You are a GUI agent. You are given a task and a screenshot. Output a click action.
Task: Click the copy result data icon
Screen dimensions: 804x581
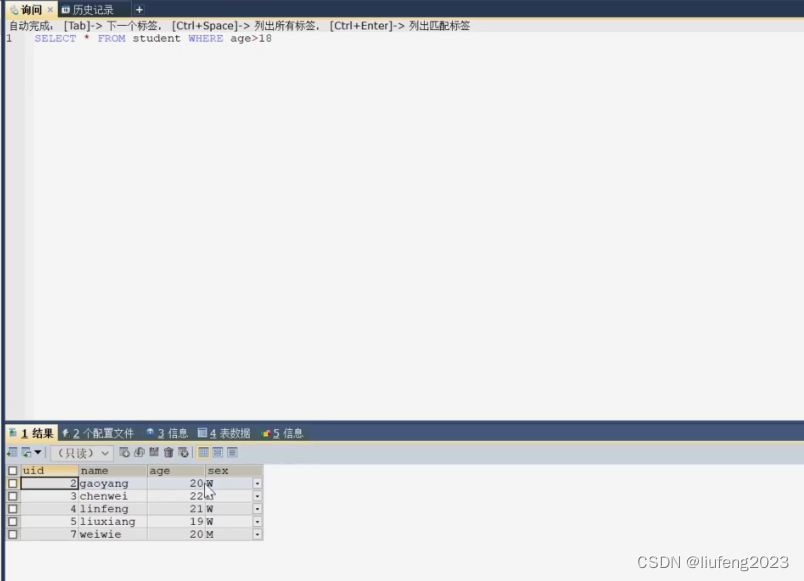(26, 452)
